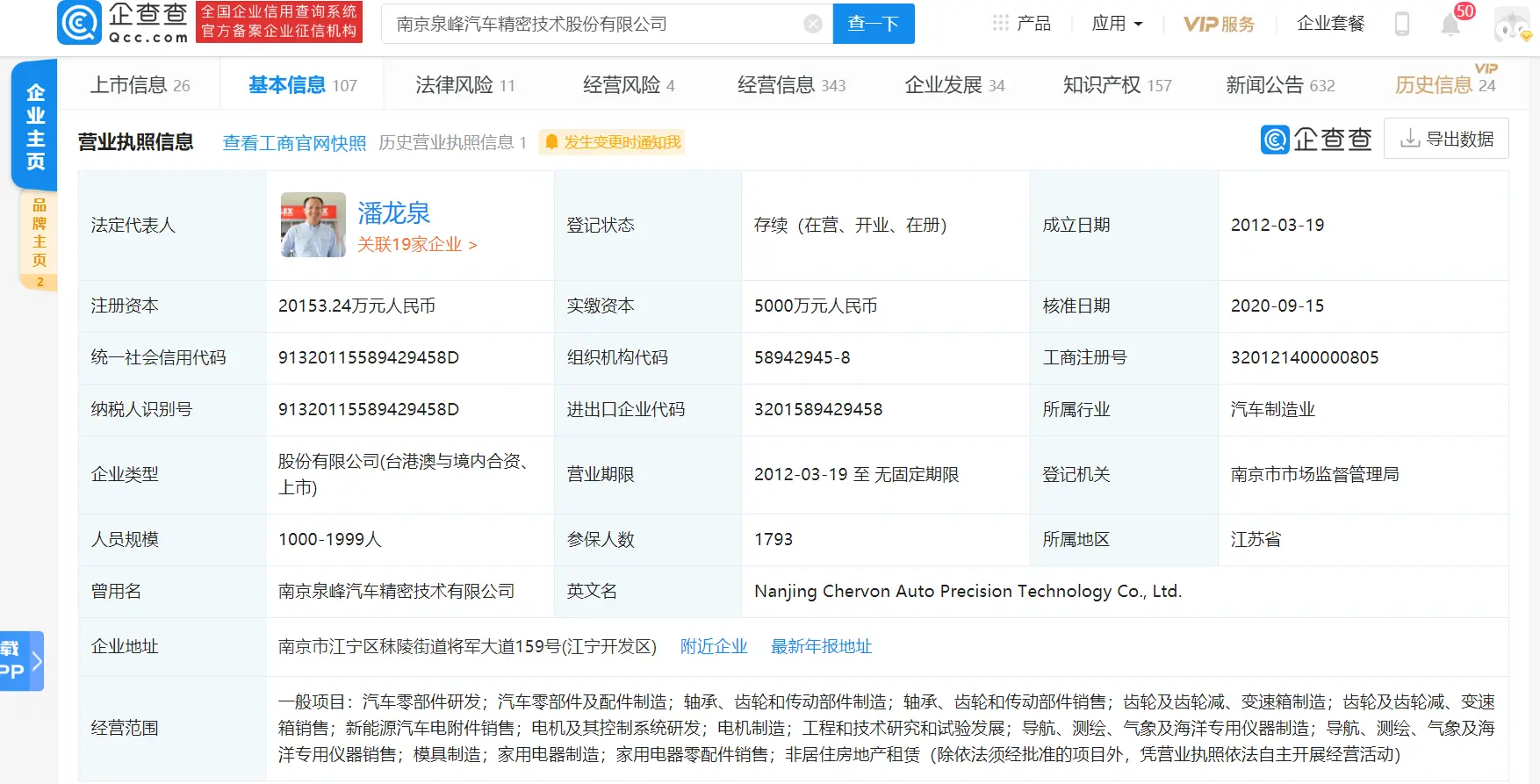Select former name 南京泉峰汽车精密技术有限公司
The image size is (1540, 784).
397,591
